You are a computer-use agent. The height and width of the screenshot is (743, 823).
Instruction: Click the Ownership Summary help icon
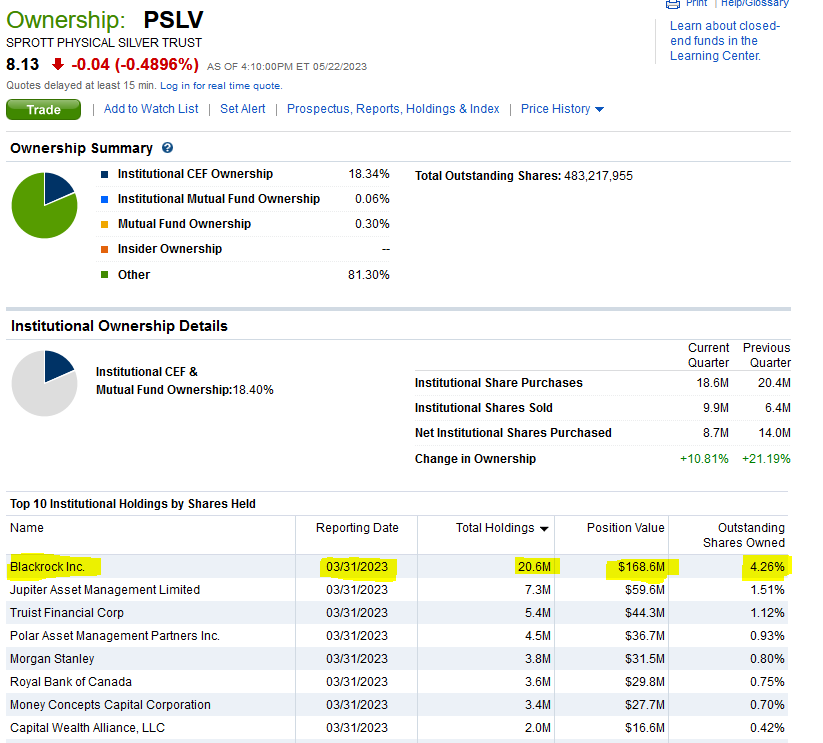click(167, 148)
